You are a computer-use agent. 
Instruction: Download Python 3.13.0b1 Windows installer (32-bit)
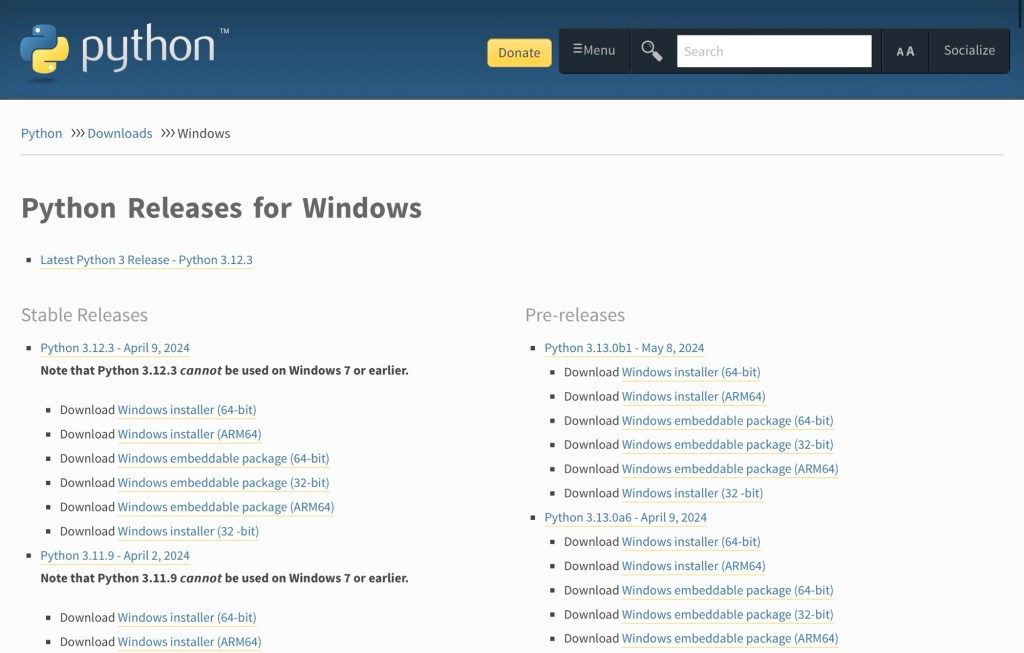click(x=692, y=493)
